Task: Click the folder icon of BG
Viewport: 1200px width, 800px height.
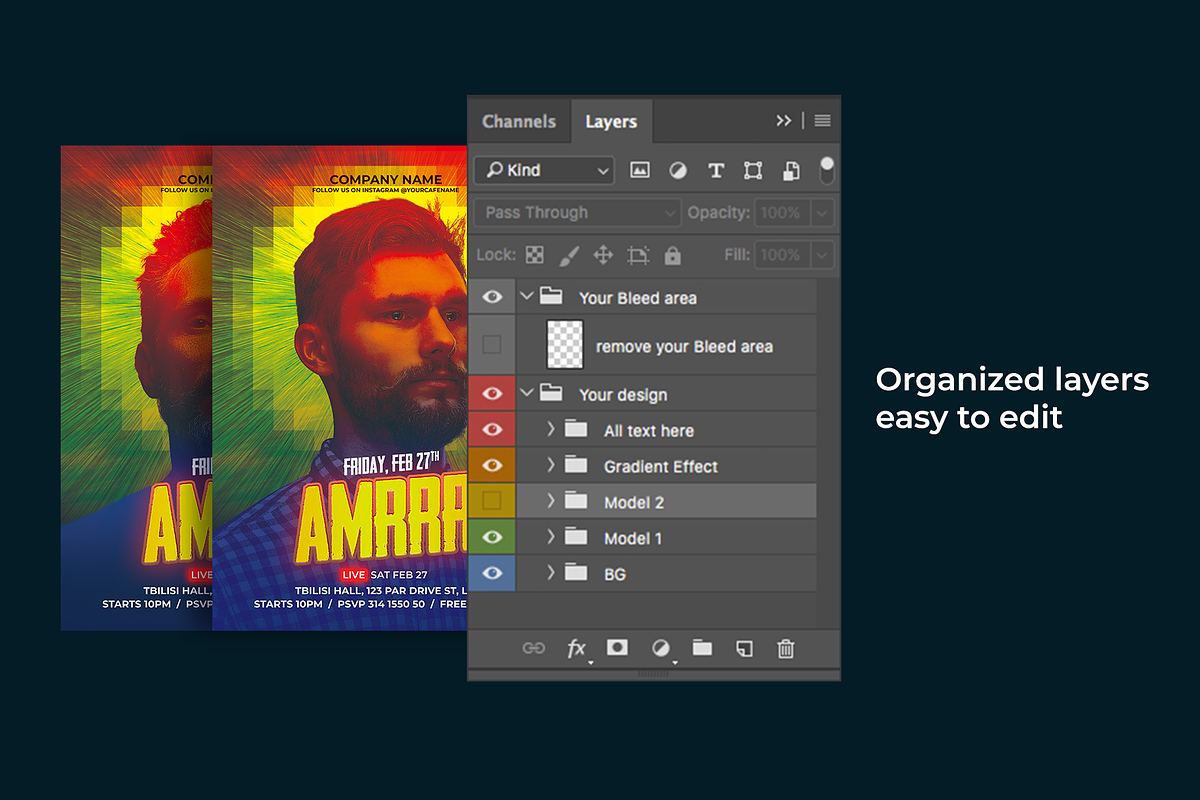Action: coord(576,574)
